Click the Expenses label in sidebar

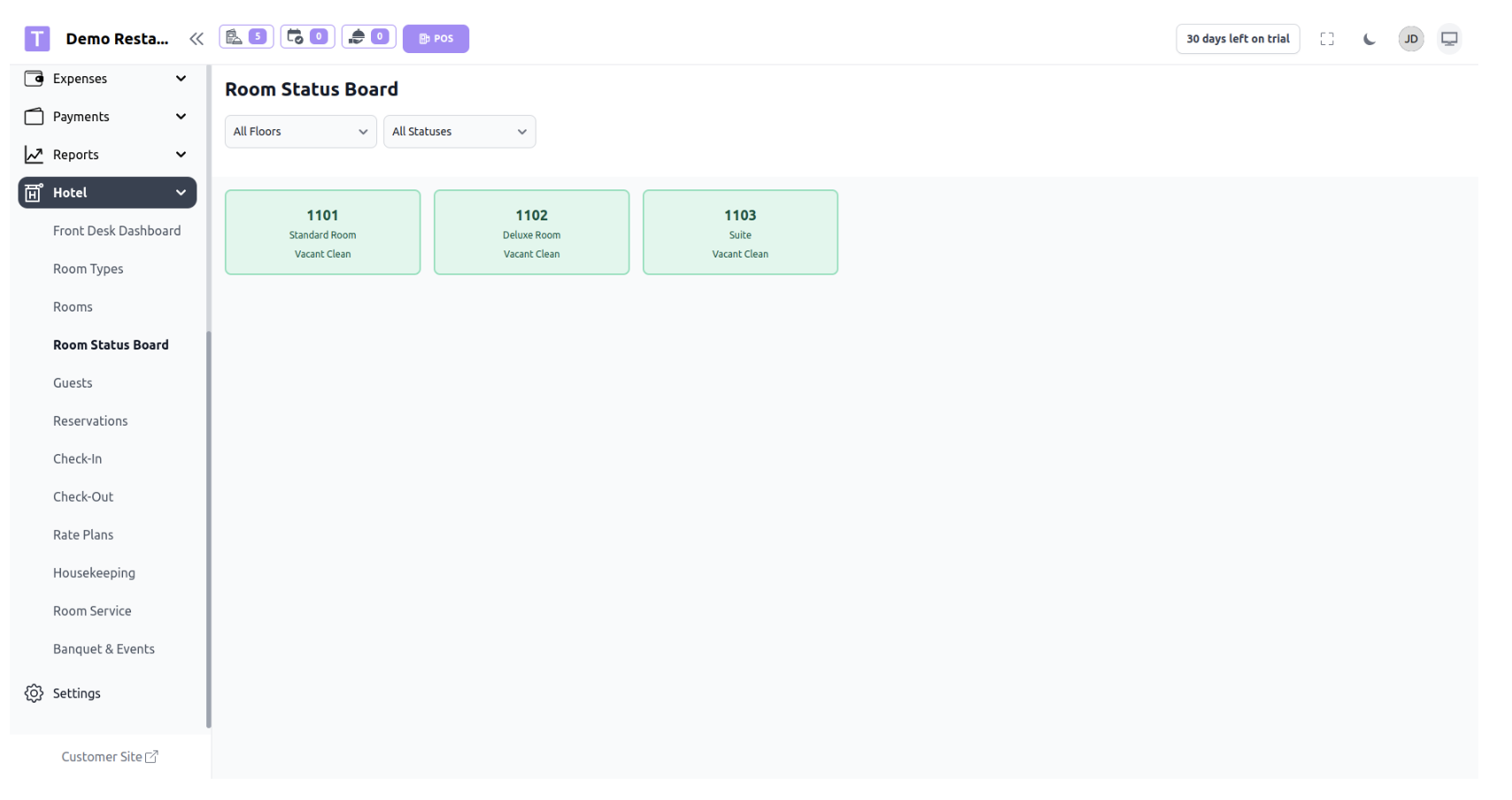click(80, 79)
